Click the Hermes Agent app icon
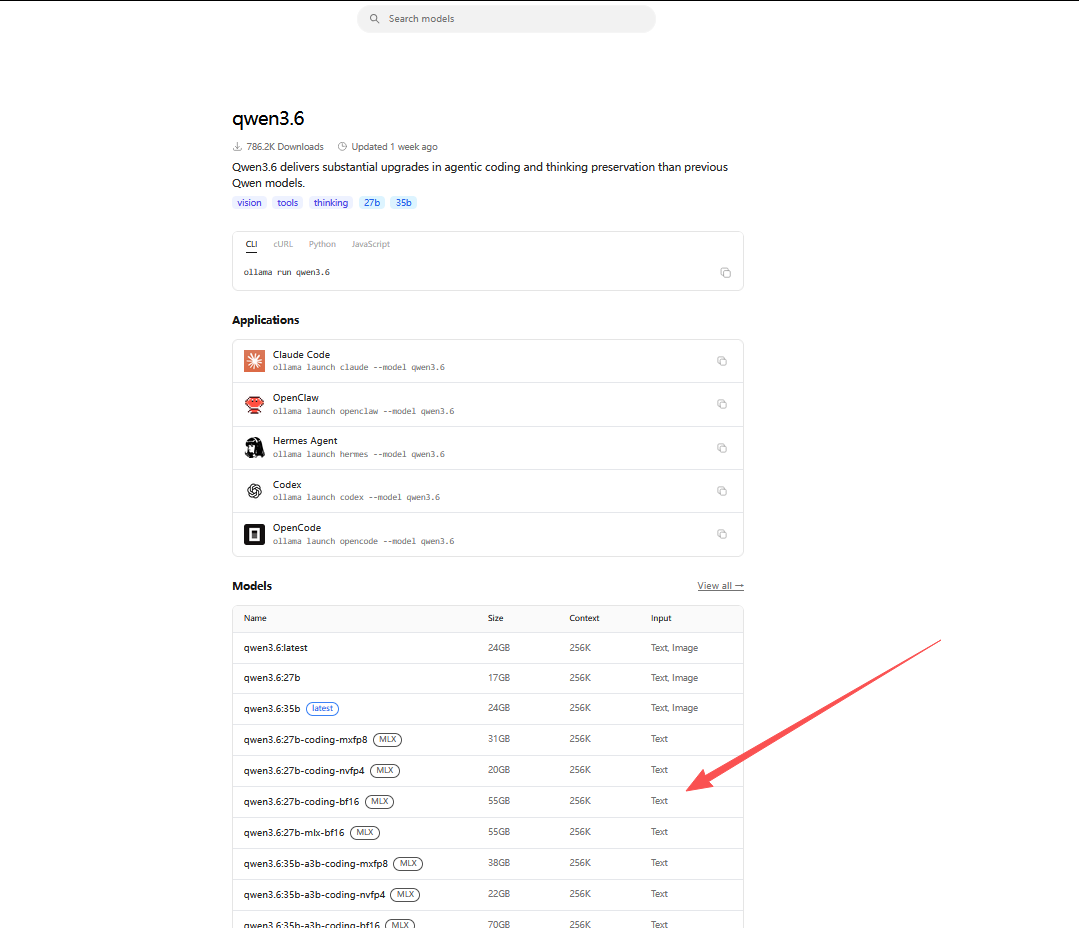This screenshot has height=928, width=1079. click(x=255, y=448)
